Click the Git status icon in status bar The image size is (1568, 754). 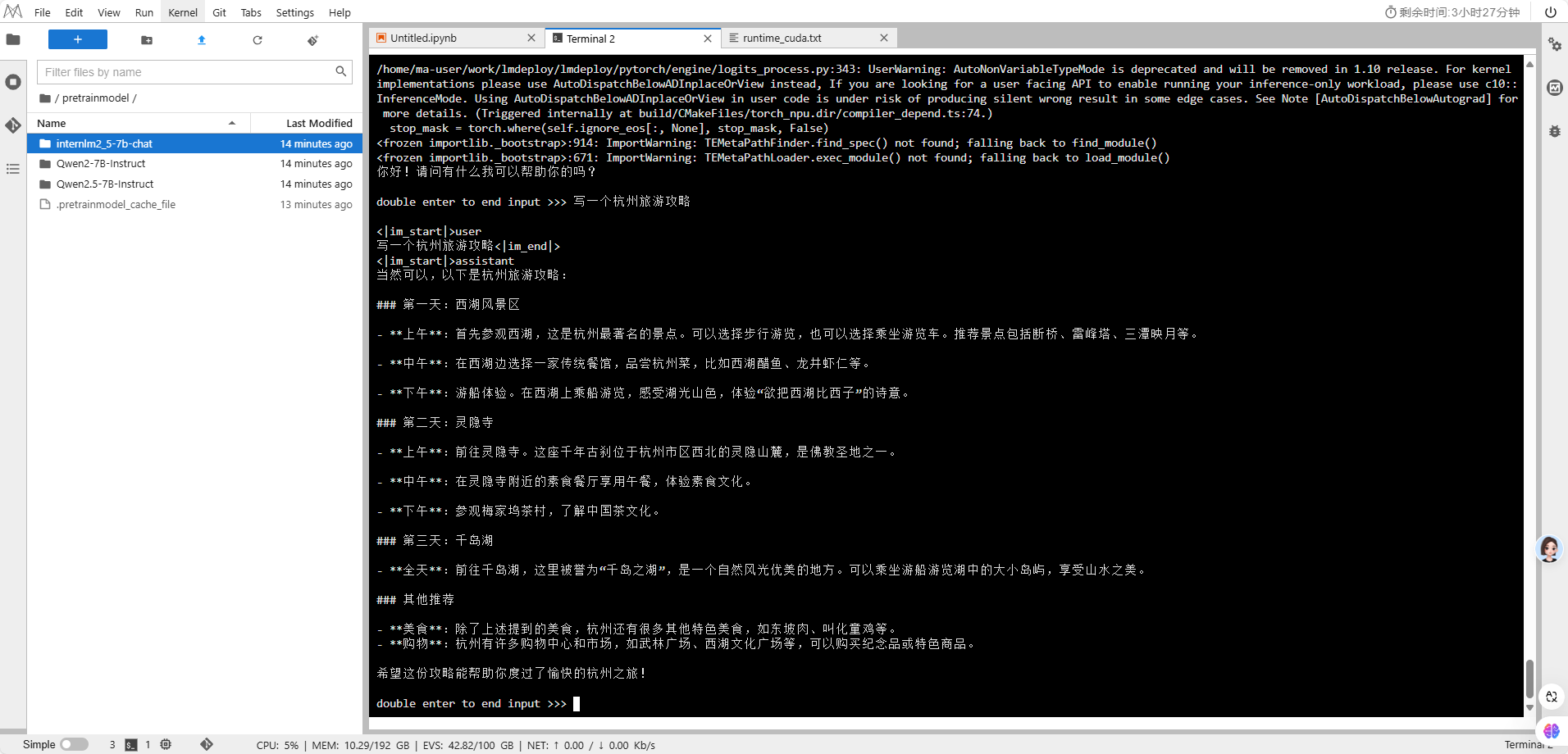207,744
